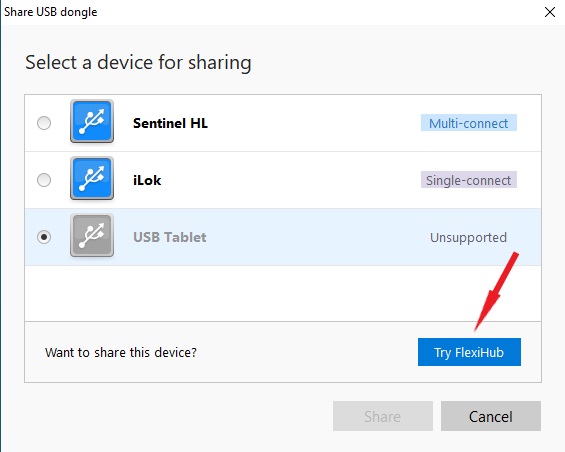Close the Share USB dongle dialog
Image resolution: width=565 pixels, height=452 pixels.
pyautogui.click(x=550, y=12)
